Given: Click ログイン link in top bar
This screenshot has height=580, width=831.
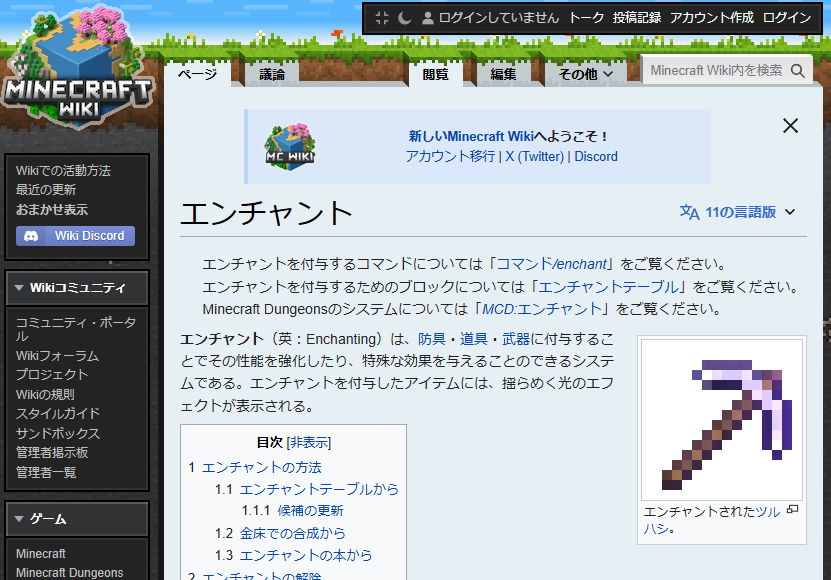Looking at the screenshot, I should click(786, 18).
